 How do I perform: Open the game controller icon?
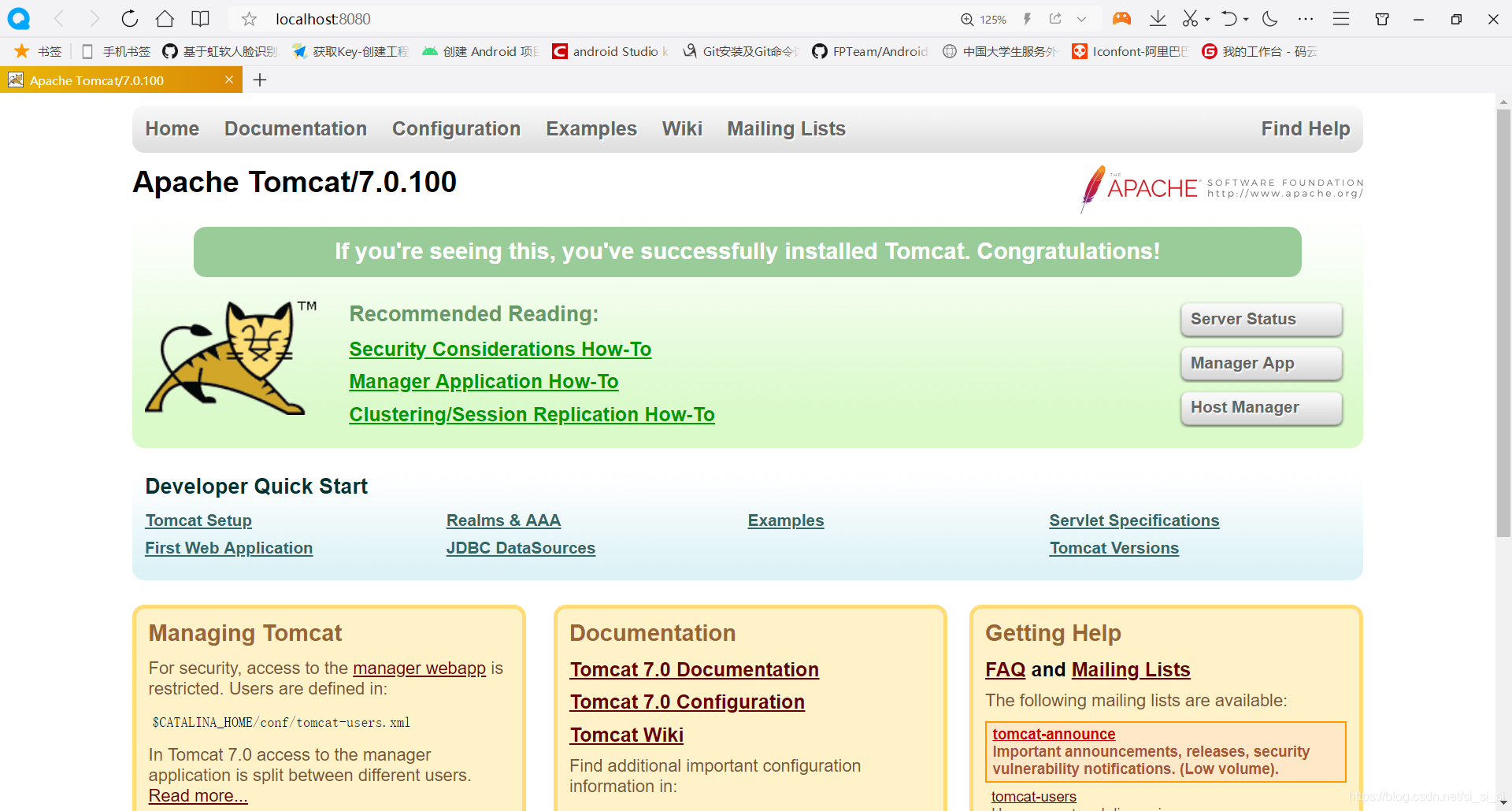point(1121,19)
